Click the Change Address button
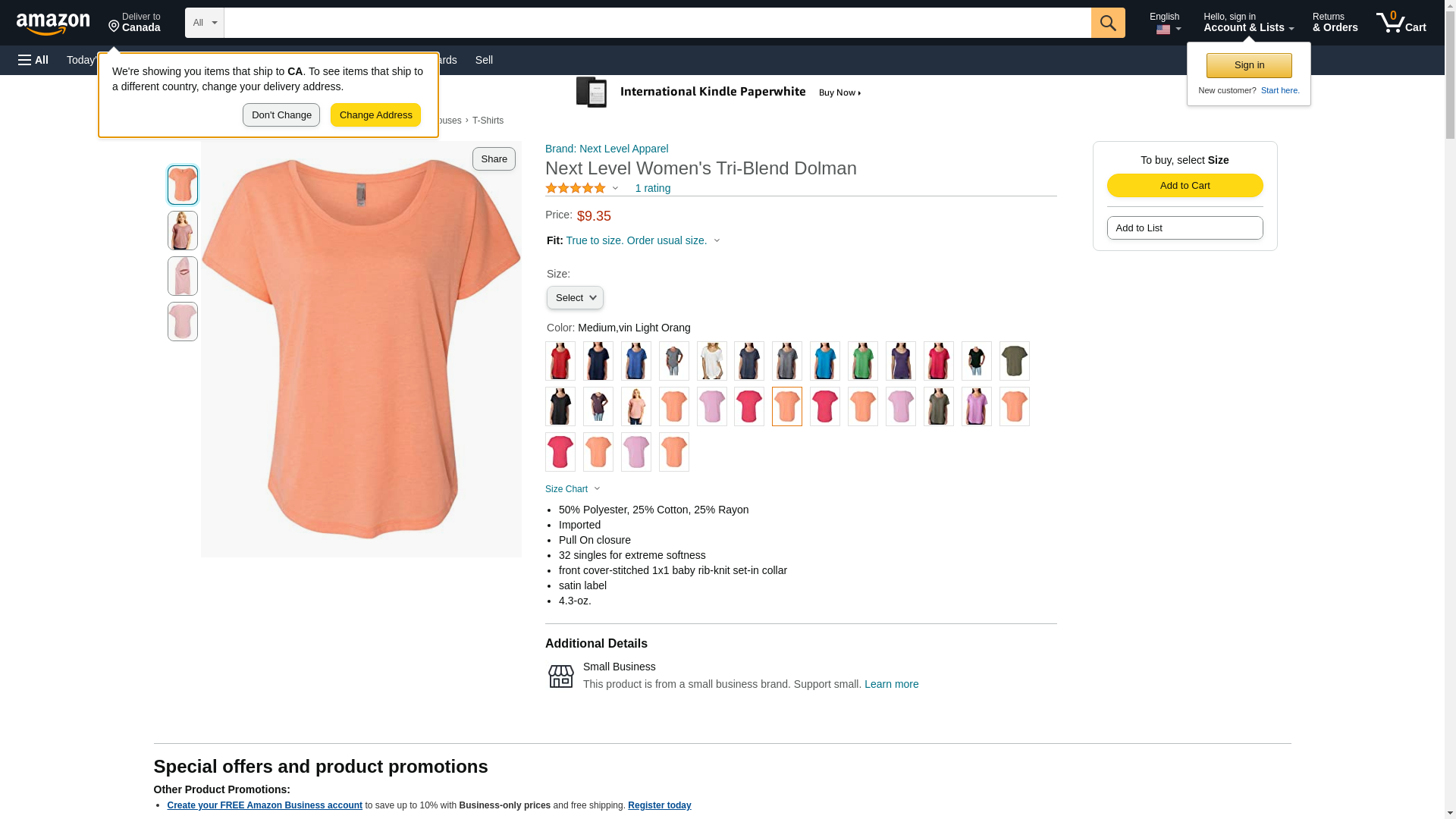 point(375,115)
